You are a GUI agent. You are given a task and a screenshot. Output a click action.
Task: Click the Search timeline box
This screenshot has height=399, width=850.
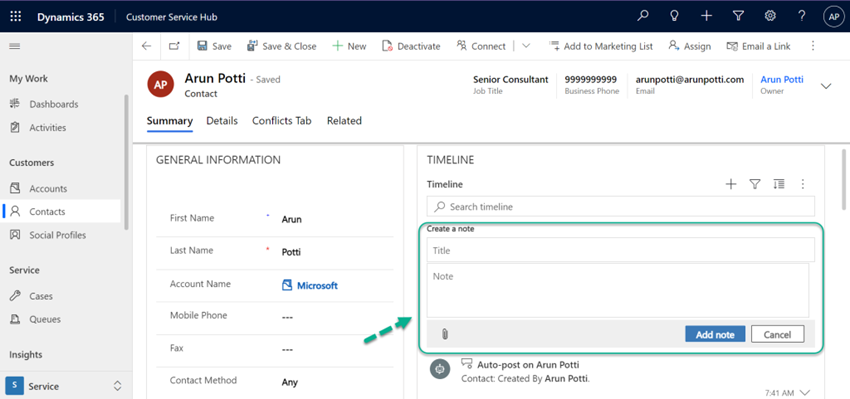tap(621, 207)
